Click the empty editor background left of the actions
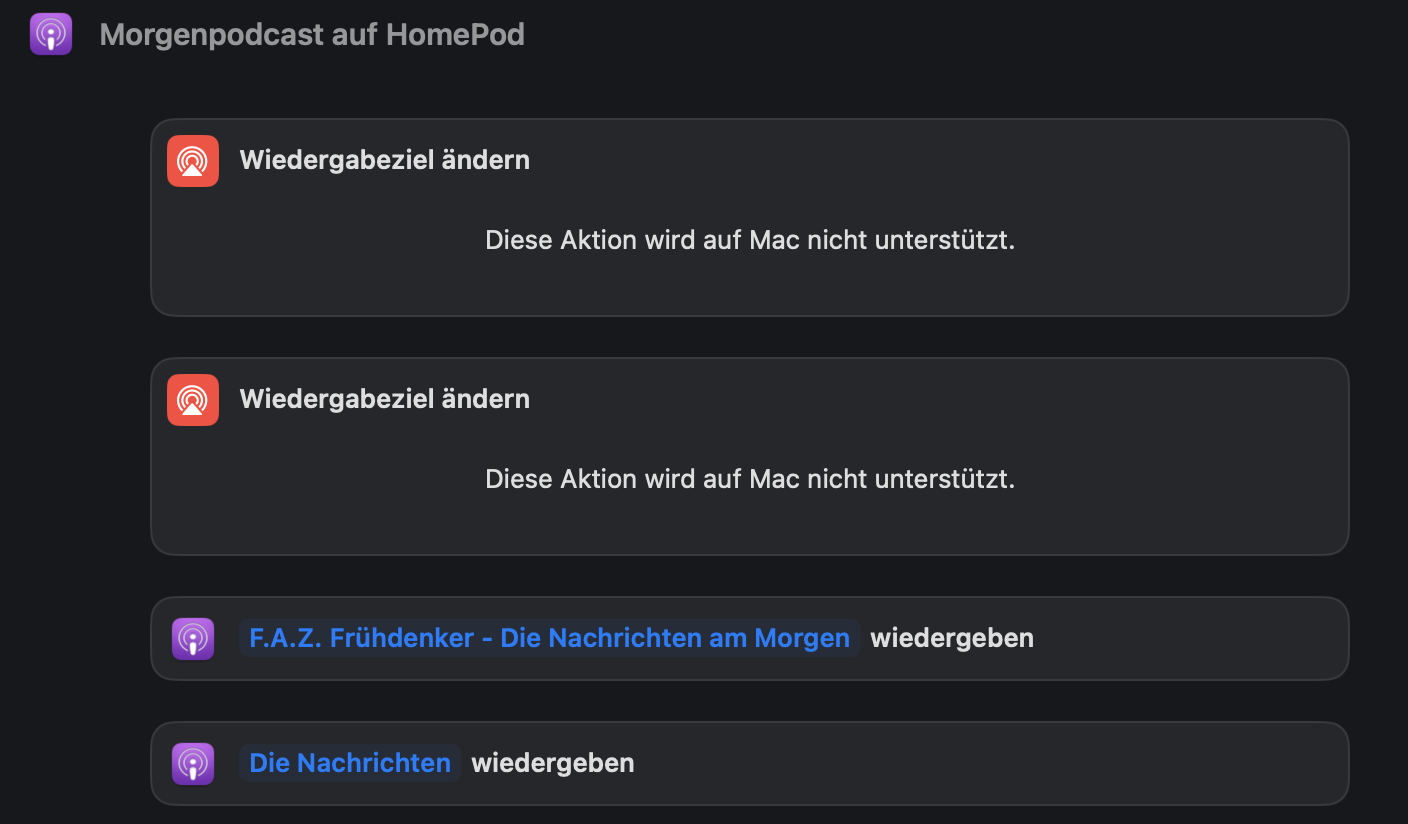Viewport: 1408px width, 824px height. tap(75, 450)
